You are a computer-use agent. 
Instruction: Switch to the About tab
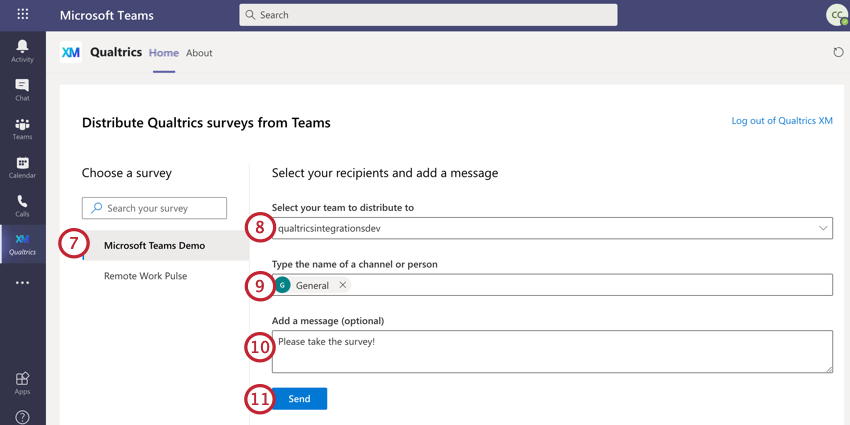click(x=199, y=53)
